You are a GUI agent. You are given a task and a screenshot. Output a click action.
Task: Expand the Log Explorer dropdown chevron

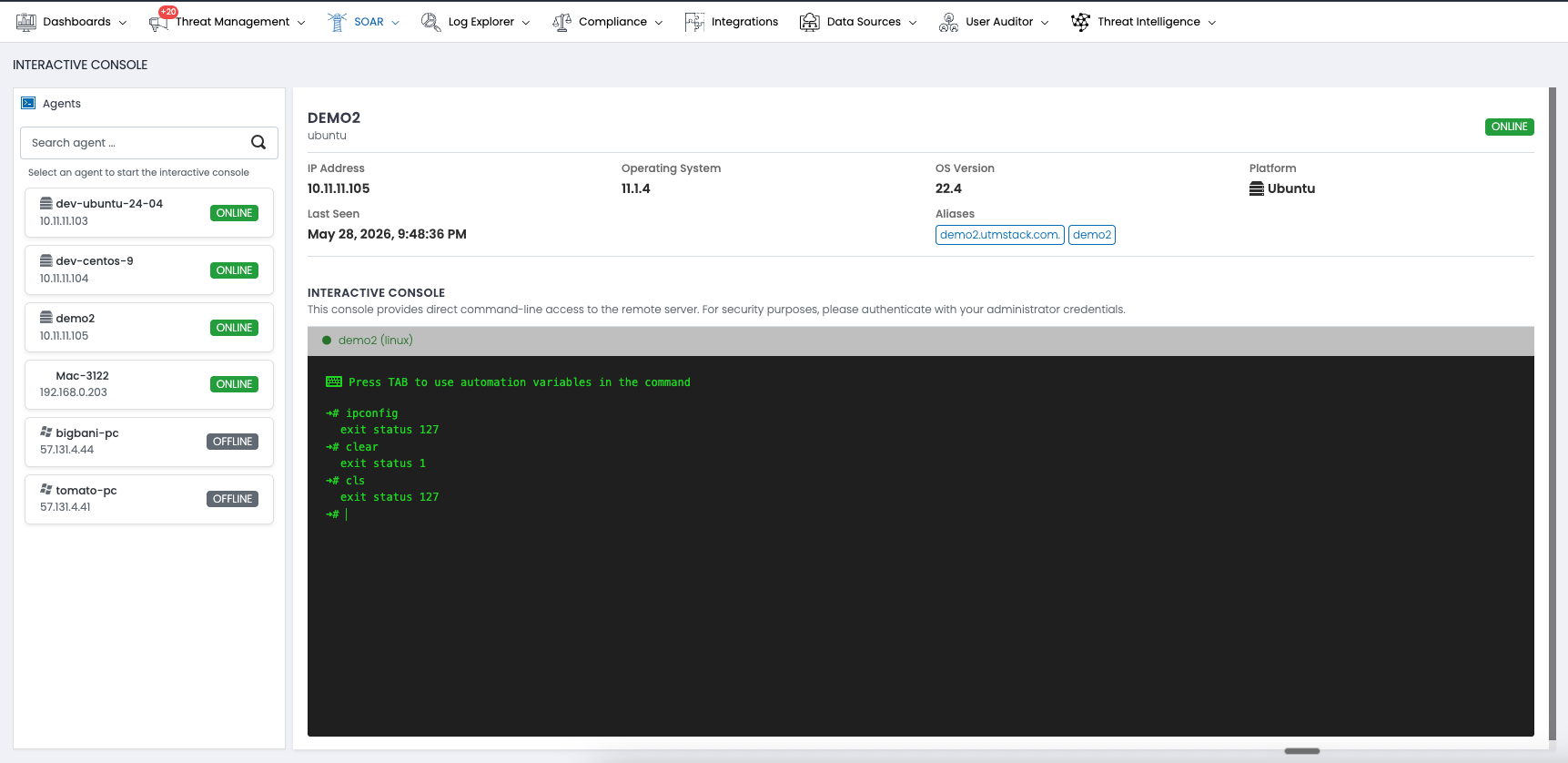tap(526, 23)
